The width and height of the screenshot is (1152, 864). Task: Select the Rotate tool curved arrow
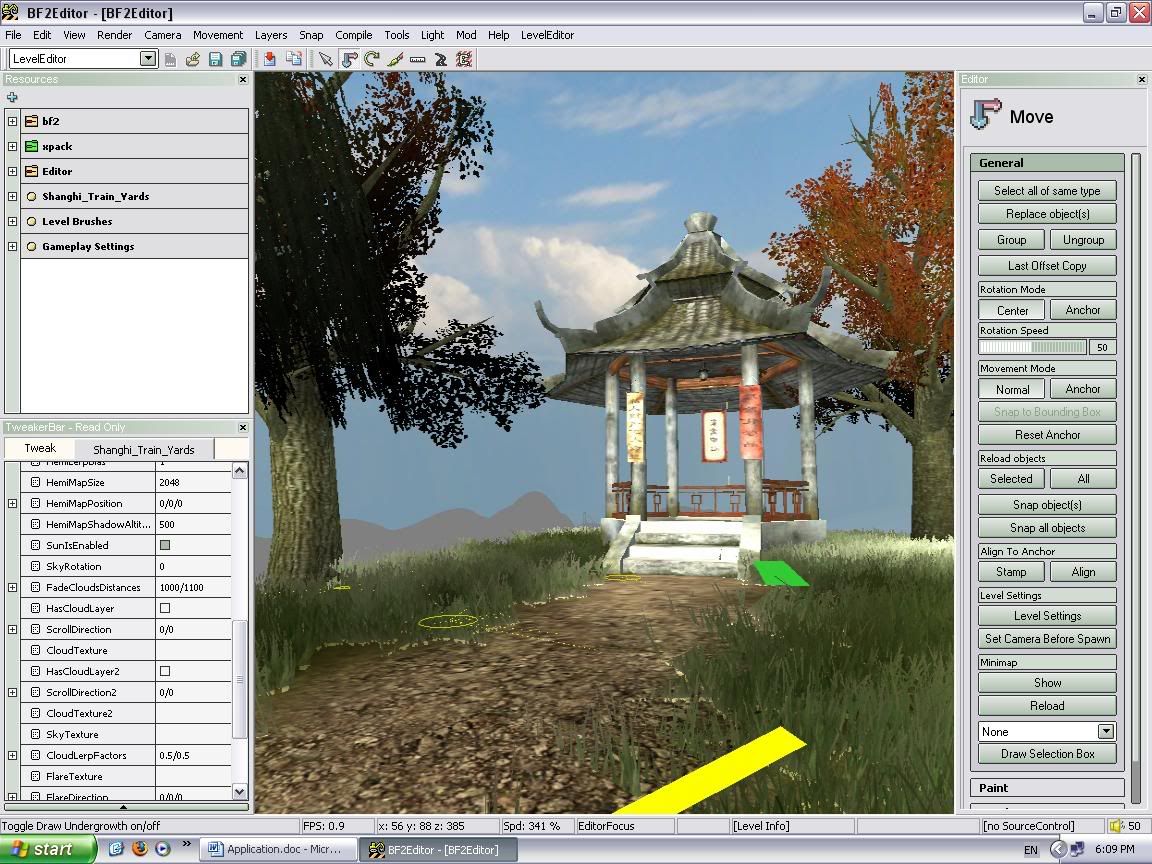pos(372,60)
